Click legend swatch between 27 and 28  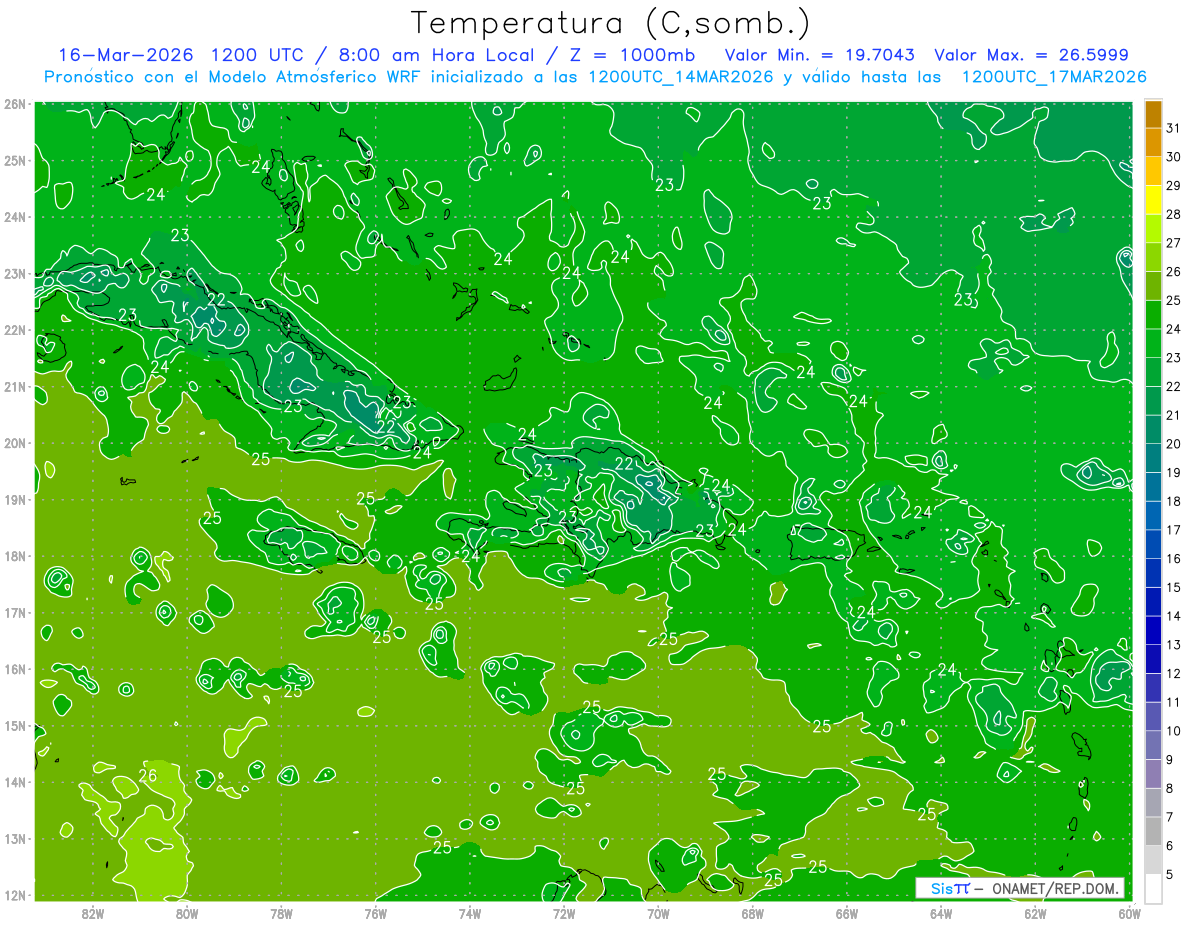click(1154, 229)
